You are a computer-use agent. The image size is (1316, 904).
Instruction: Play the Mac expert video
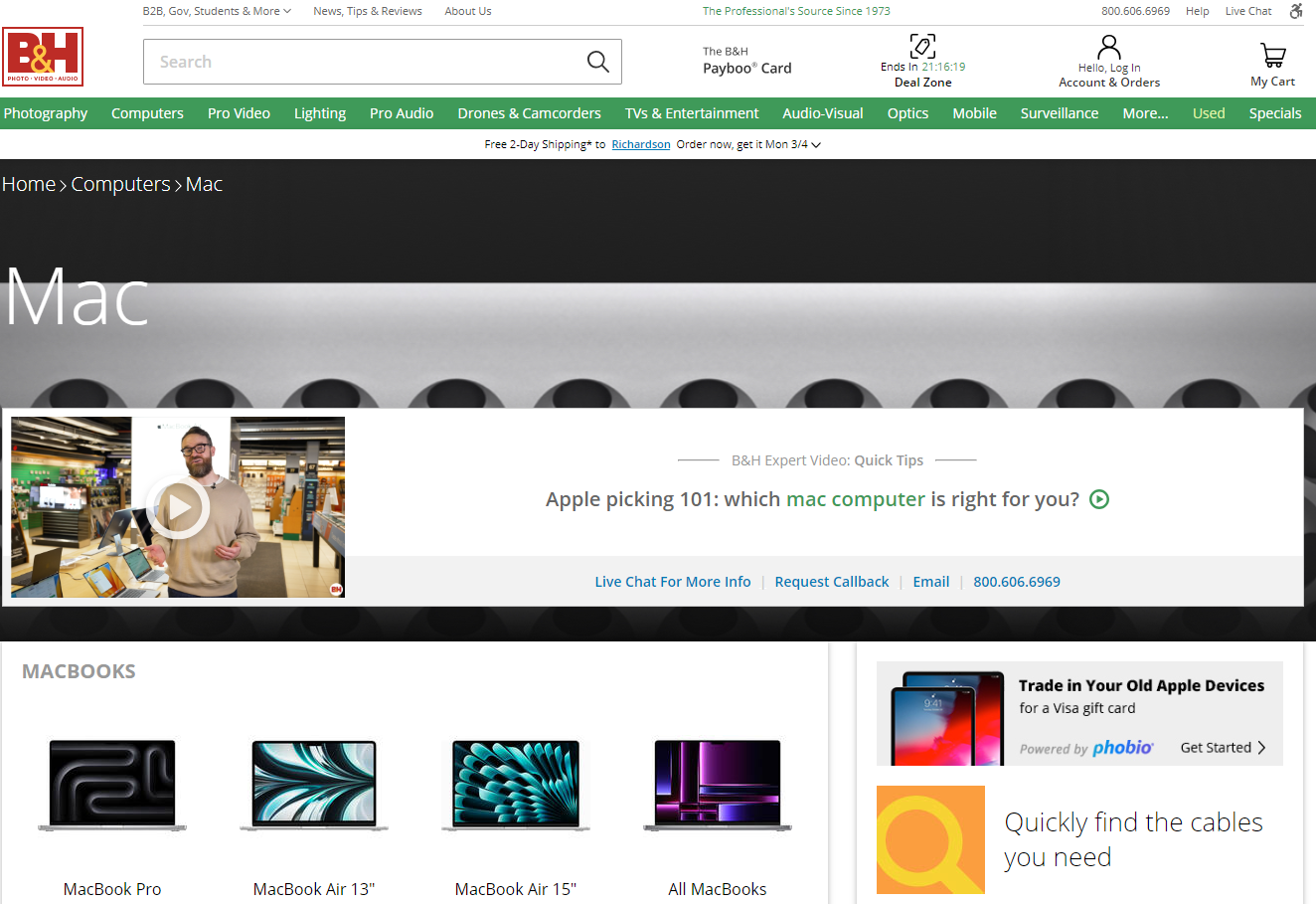(178, 507)
